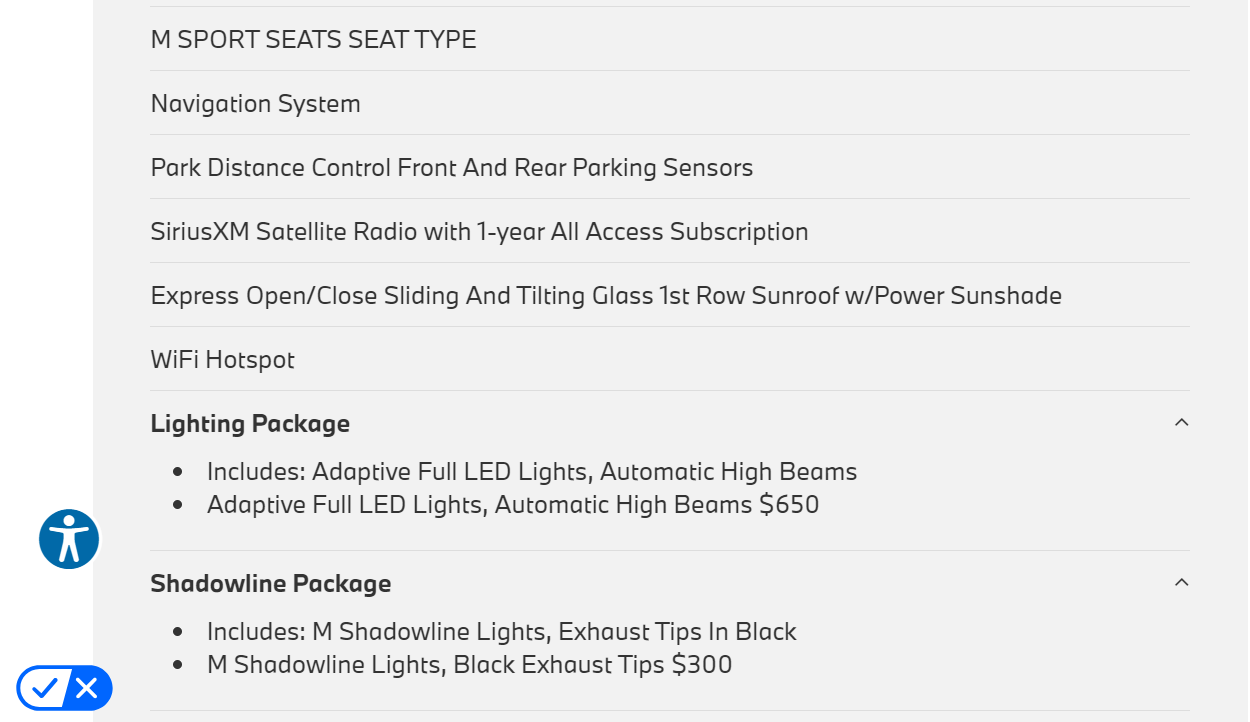Click 'Includes: M Shadowline Lights' line
This screenshot has height=722, width=1250.
501,632
